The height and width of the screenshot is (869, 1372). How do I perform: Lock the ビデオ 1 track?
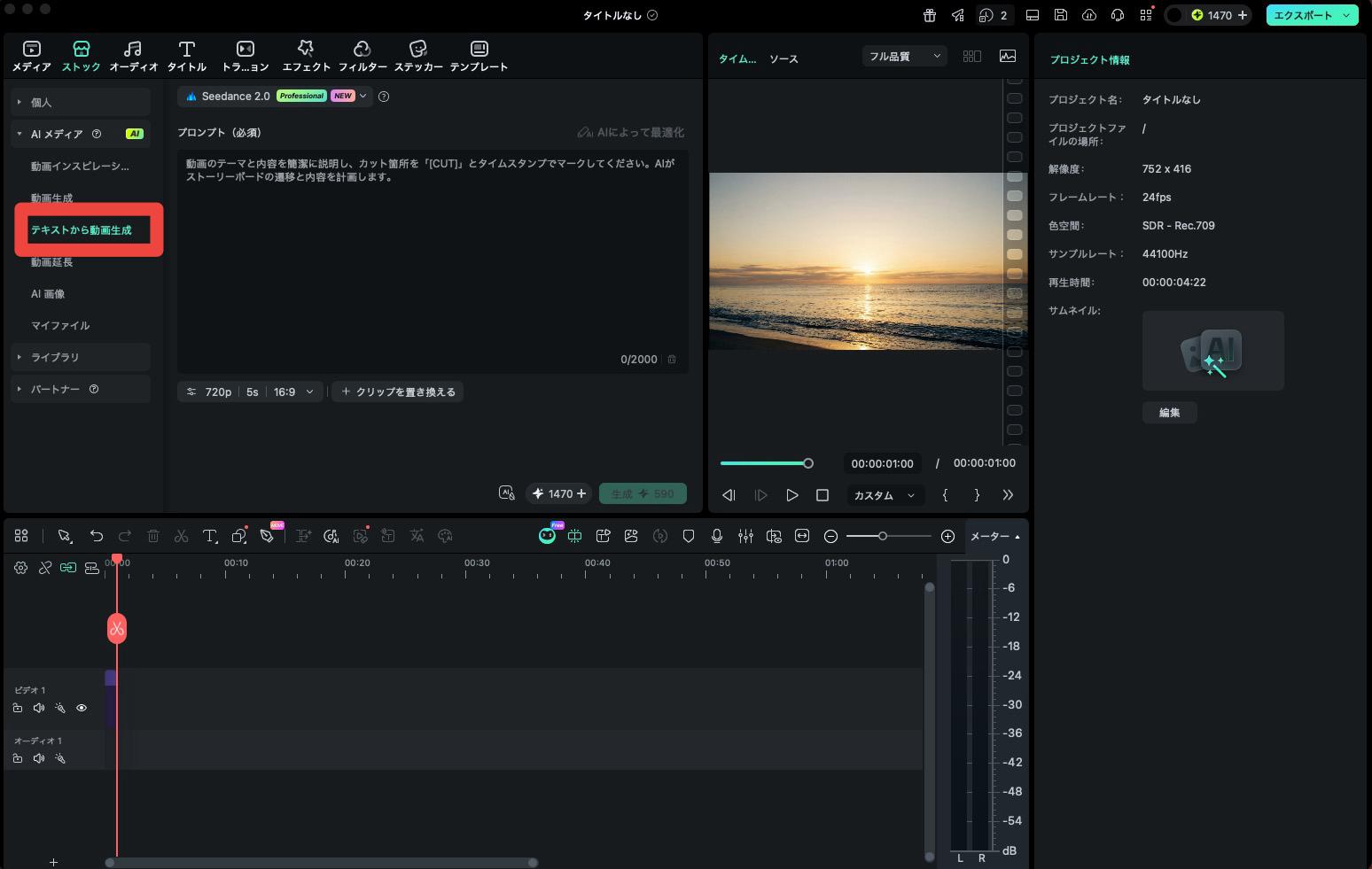pos(18,708)
